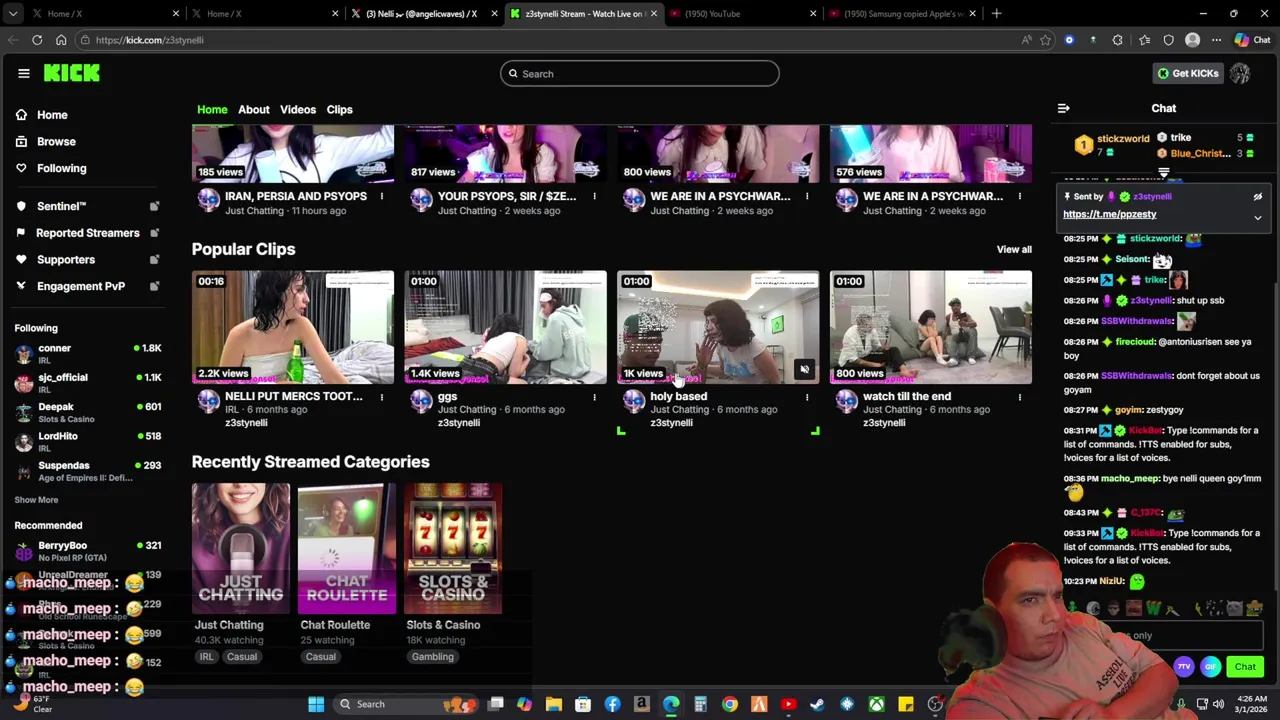Click the Gambling tag under Slots & Casino
Image resolution: width=1280 pixels, height=720 pixels.
tap(432, 657)
